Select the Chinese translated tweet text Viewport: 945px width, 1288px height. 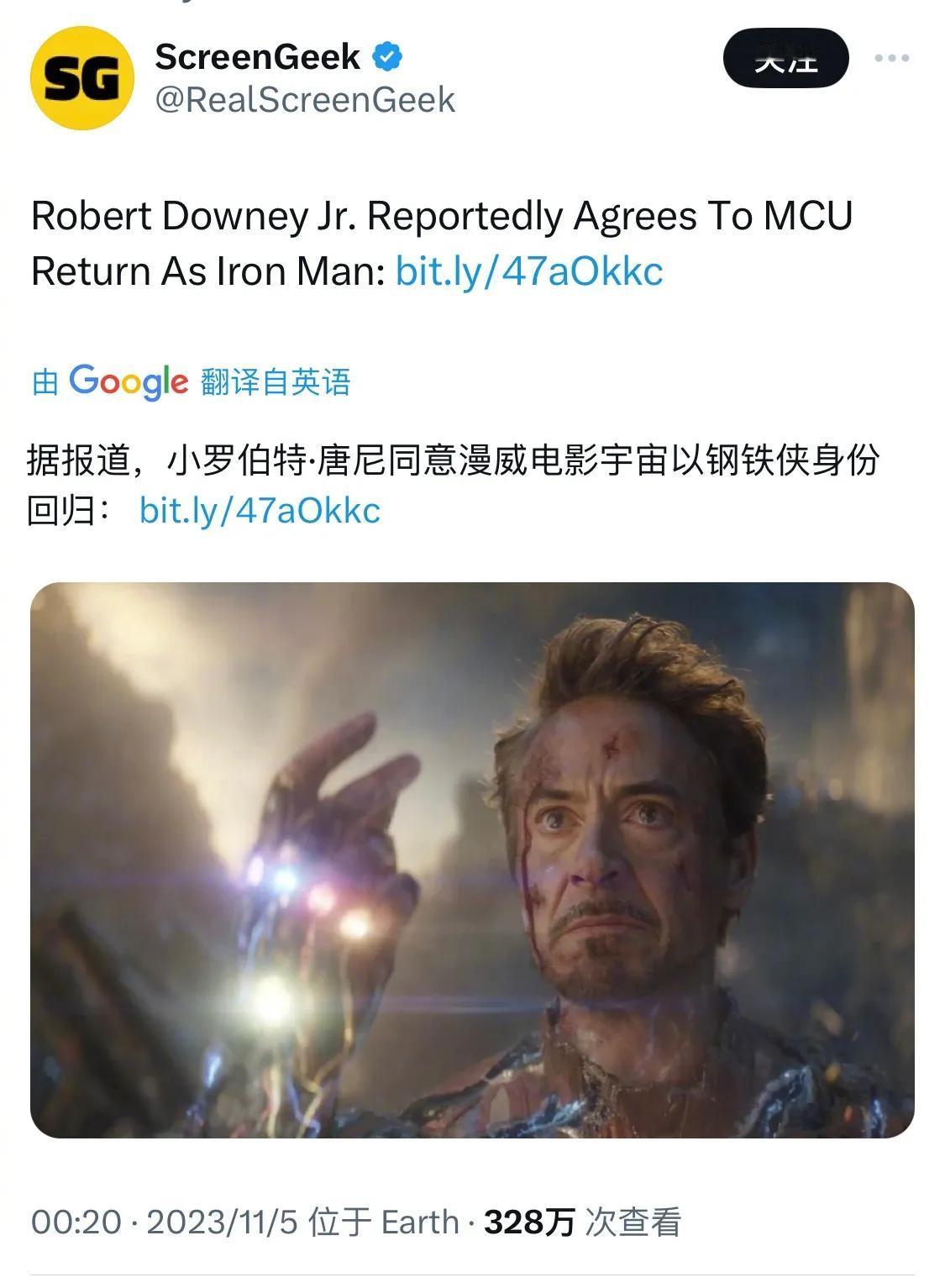[454, 485]
